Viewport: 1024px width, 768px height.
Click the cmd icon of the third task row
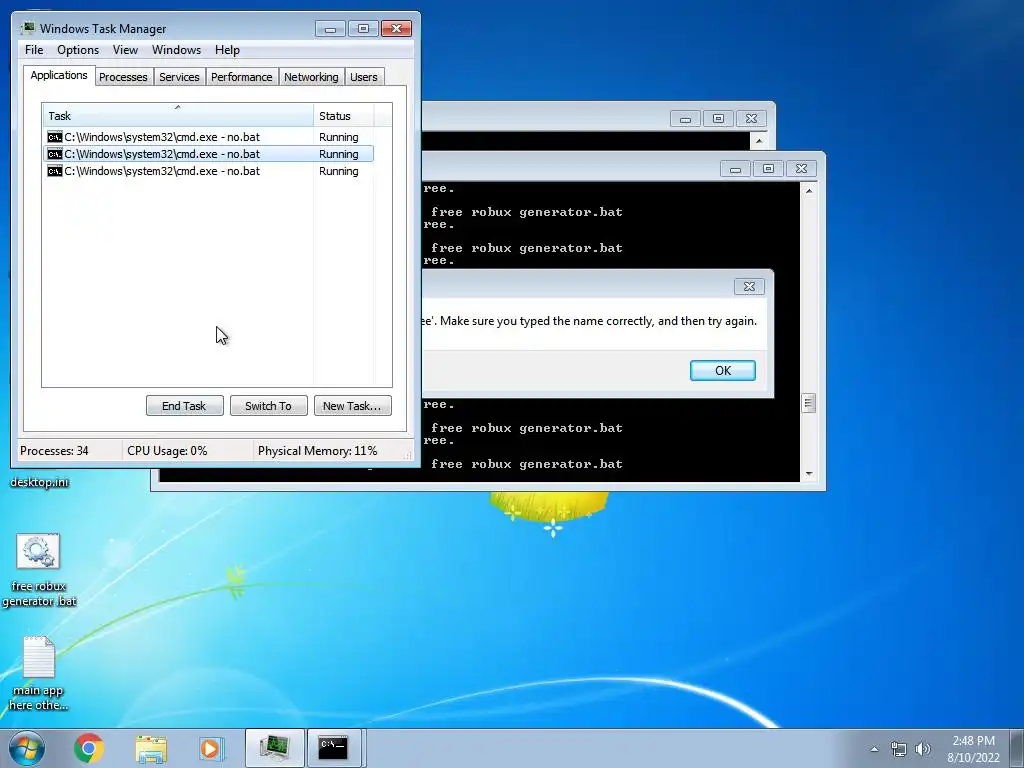pyautogui.click(x=55, y=171)
